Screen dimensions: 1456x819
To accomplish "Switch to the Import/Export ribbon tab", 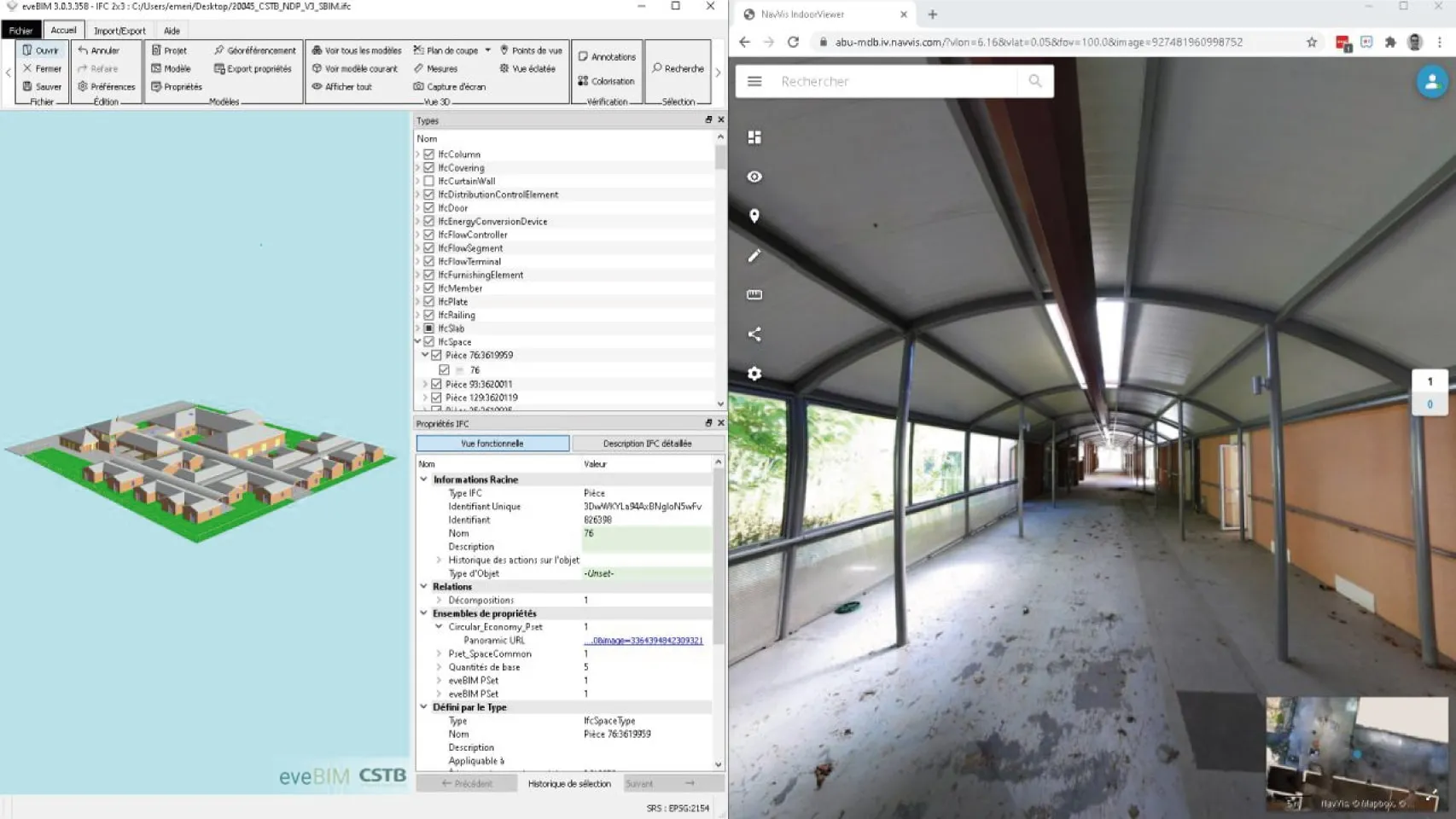I will 119,30.
